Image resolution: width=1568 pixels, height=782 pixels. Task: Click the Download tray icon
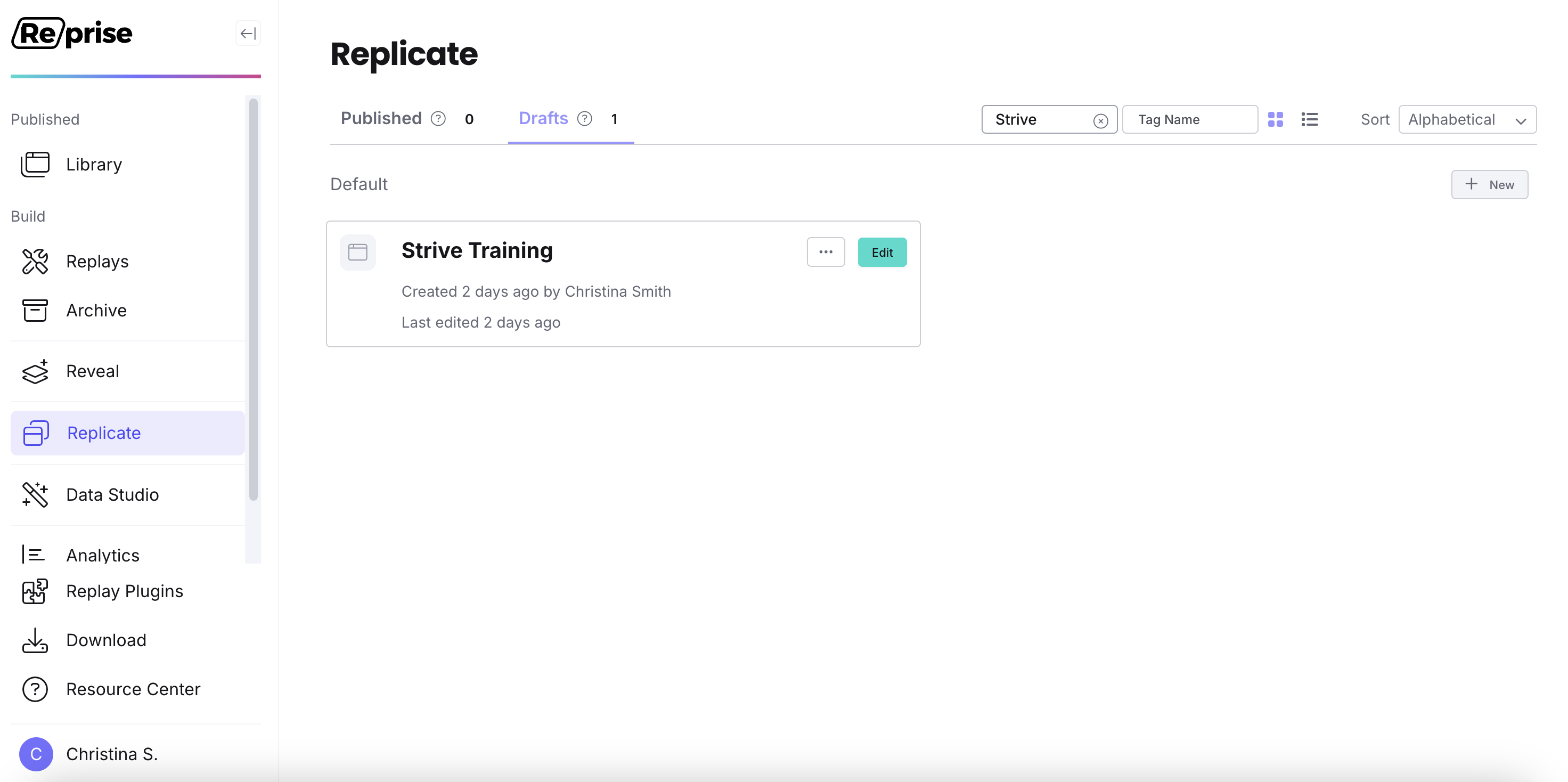[x=35, y=640]
